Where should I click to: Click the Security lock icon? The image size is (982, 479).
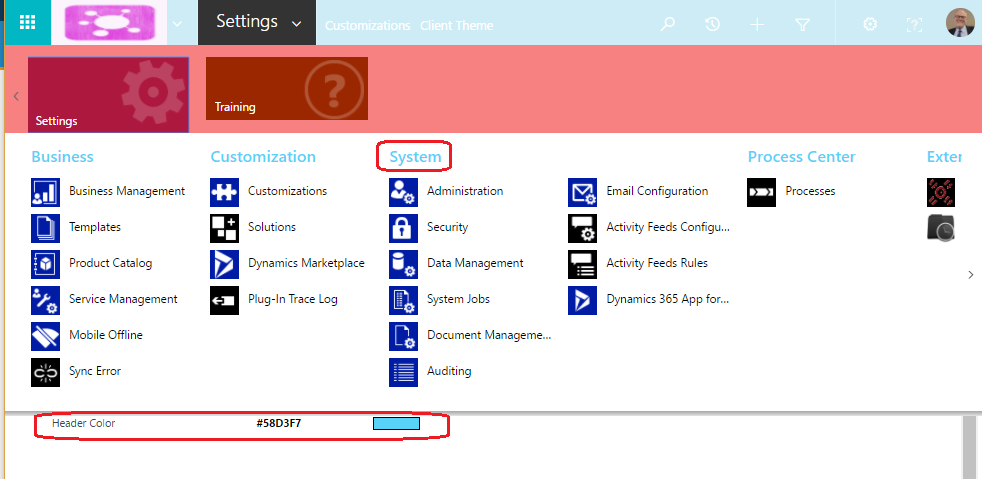coord(403,228)
